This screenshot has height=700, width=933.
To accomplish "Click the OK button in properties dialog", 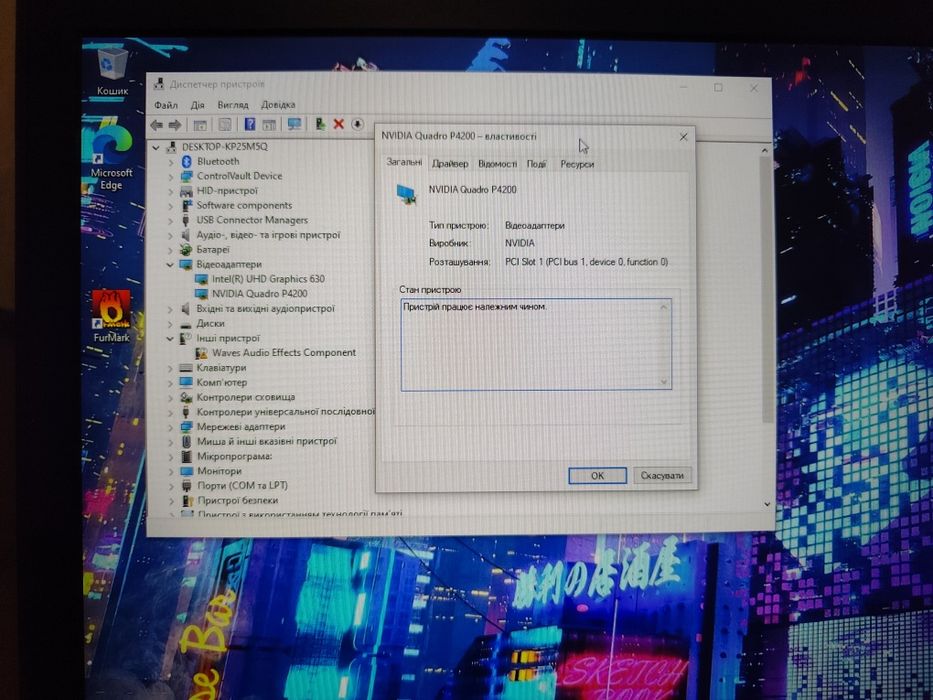I will (x=597, y=476).
